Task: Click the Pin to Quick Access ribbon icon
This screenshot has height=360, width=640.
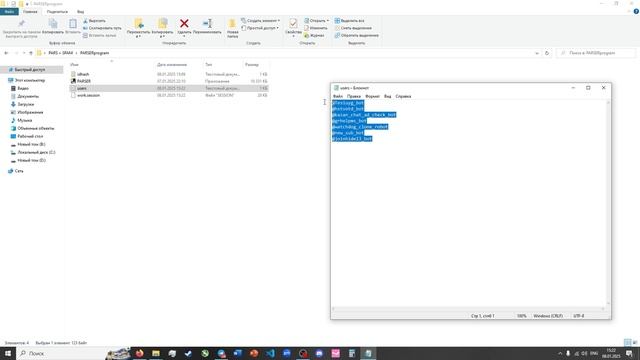Action: tap(22, 24)
